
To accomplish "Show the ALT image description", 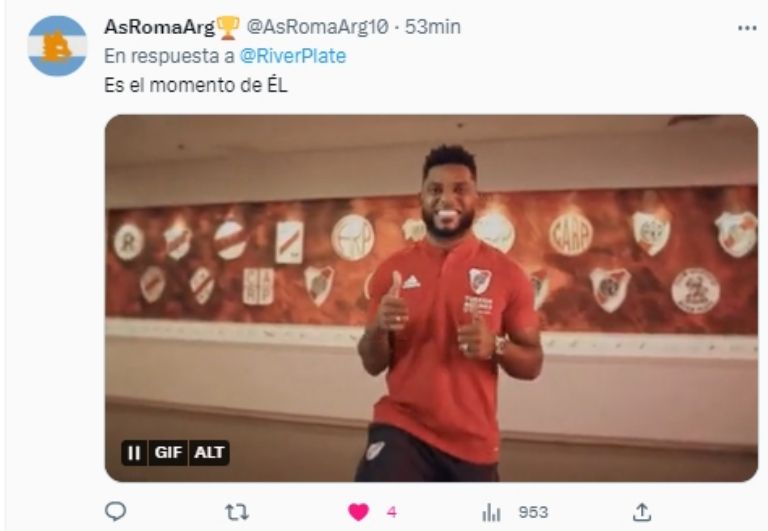I will [209, 452].
